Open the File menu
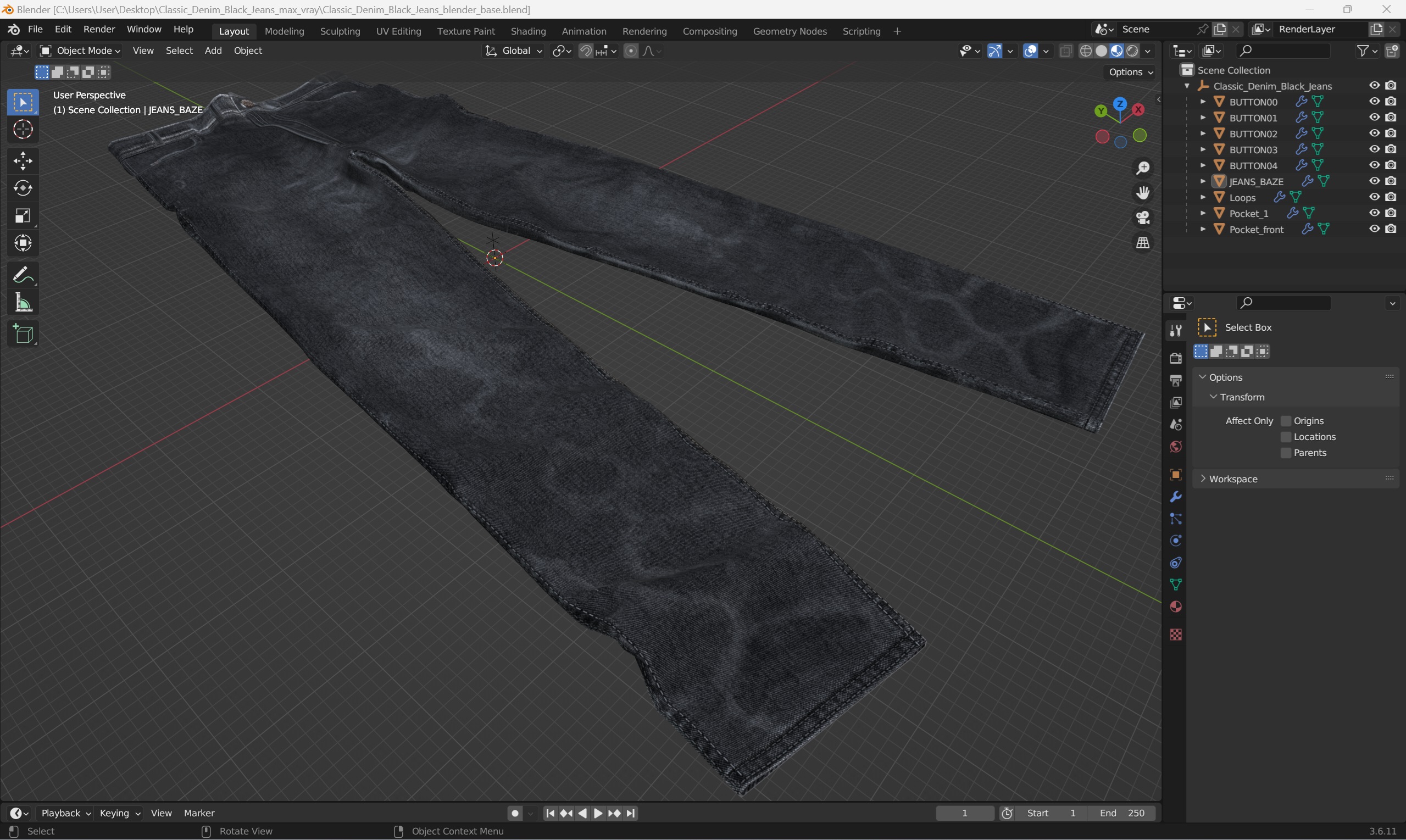This screenshot has width=1406, height=840. point(35,30)
